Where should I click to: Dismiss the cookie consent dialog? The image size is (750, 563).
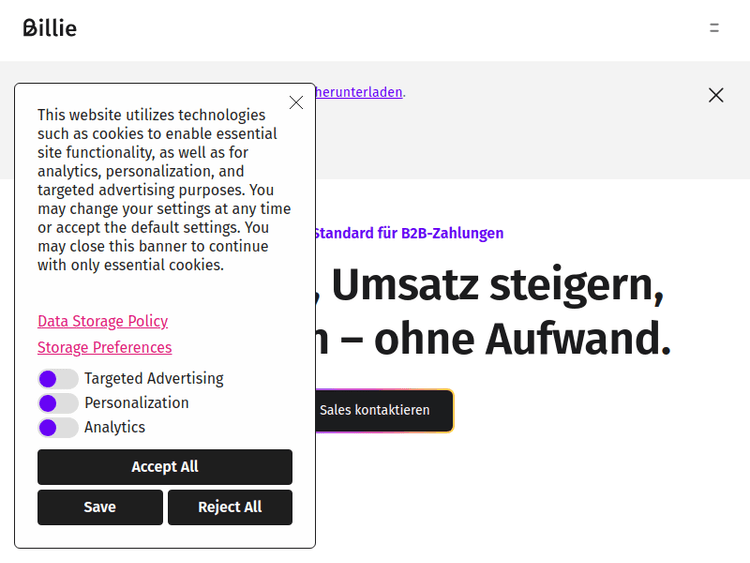tap(296, 102)
